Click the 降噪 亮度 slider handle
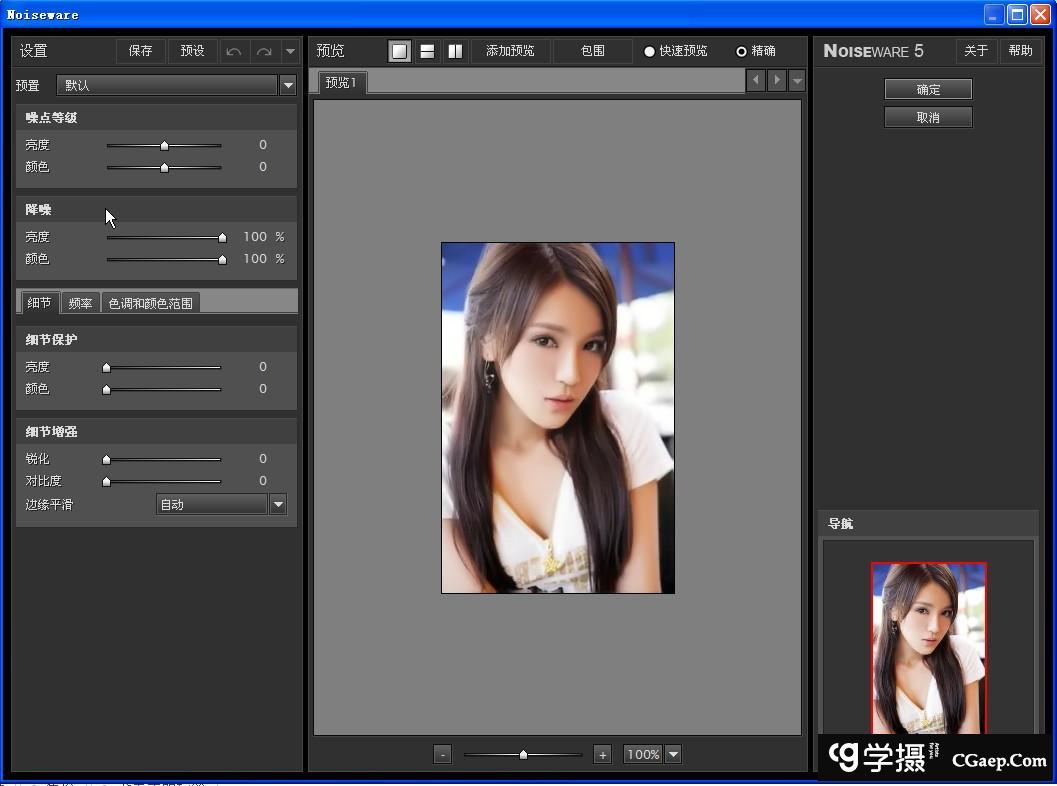This screenshot has width=1057, height=786. (x=222, y=237)
